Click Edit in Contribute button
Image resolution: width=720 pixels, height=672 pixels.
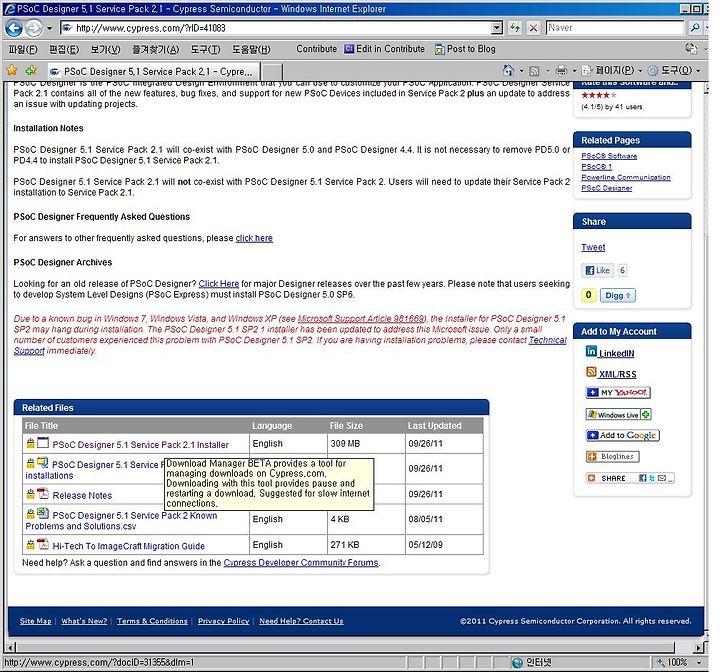[x=385, y=49]
